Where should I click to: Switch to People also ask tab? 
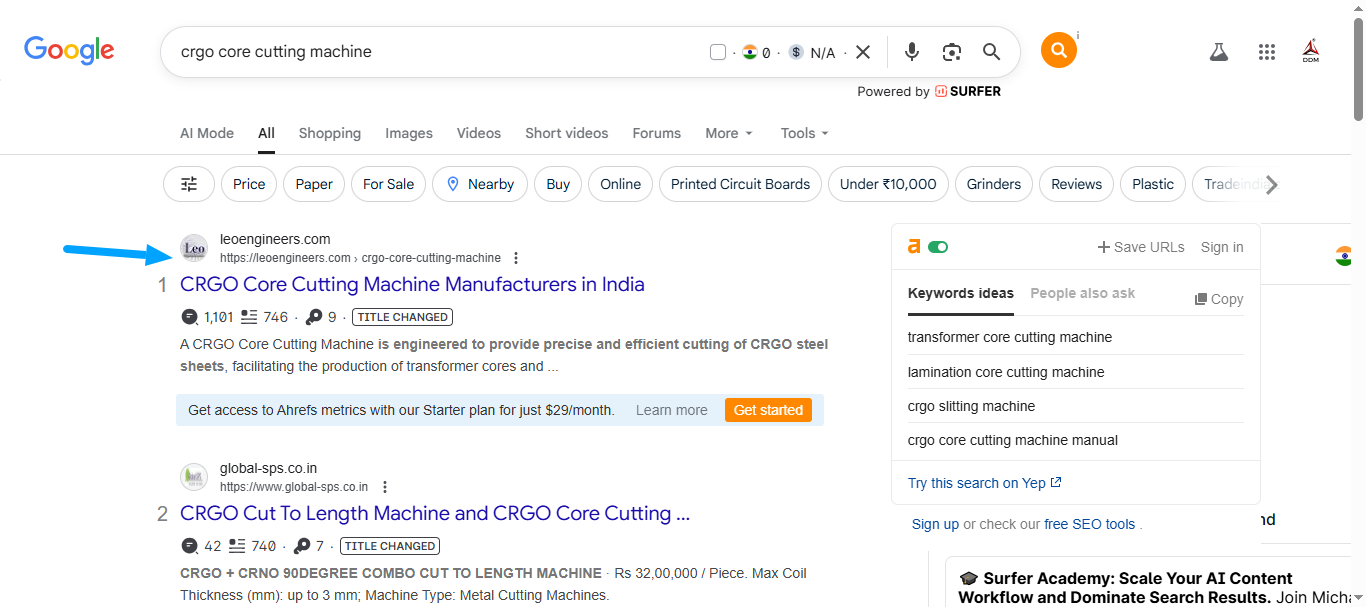point(1082,294)
